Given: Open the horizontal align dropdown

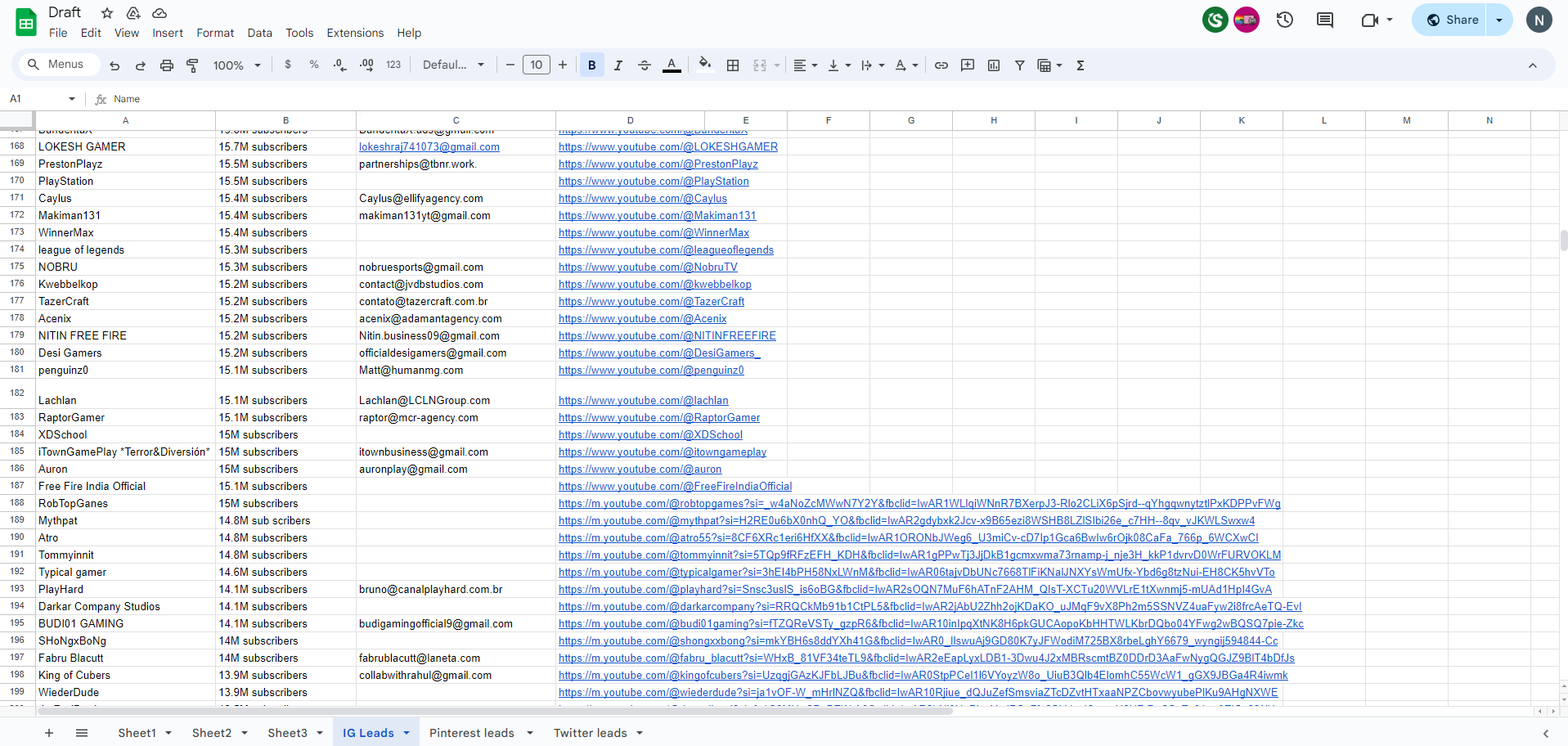Looking at the screenshot, I should (x=806, y=65).
